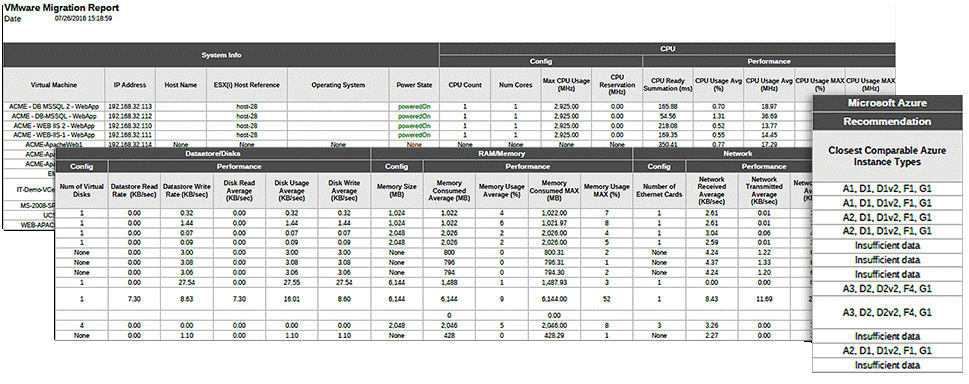Viewport: 969px width, 384px height.
Task: Select the Datastore/Disks section header
Action: [x=213, y=153]
